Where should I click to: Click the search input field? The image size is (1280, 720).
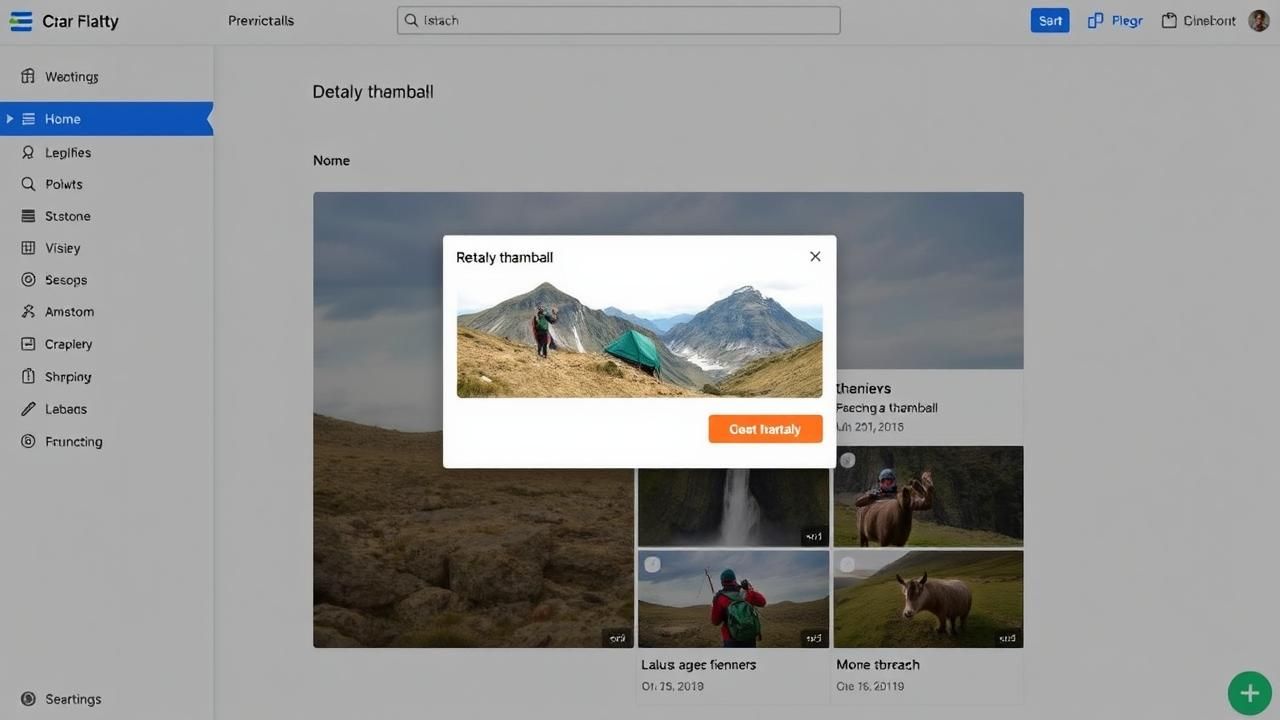pyautogui.click(x=618, y=21)
